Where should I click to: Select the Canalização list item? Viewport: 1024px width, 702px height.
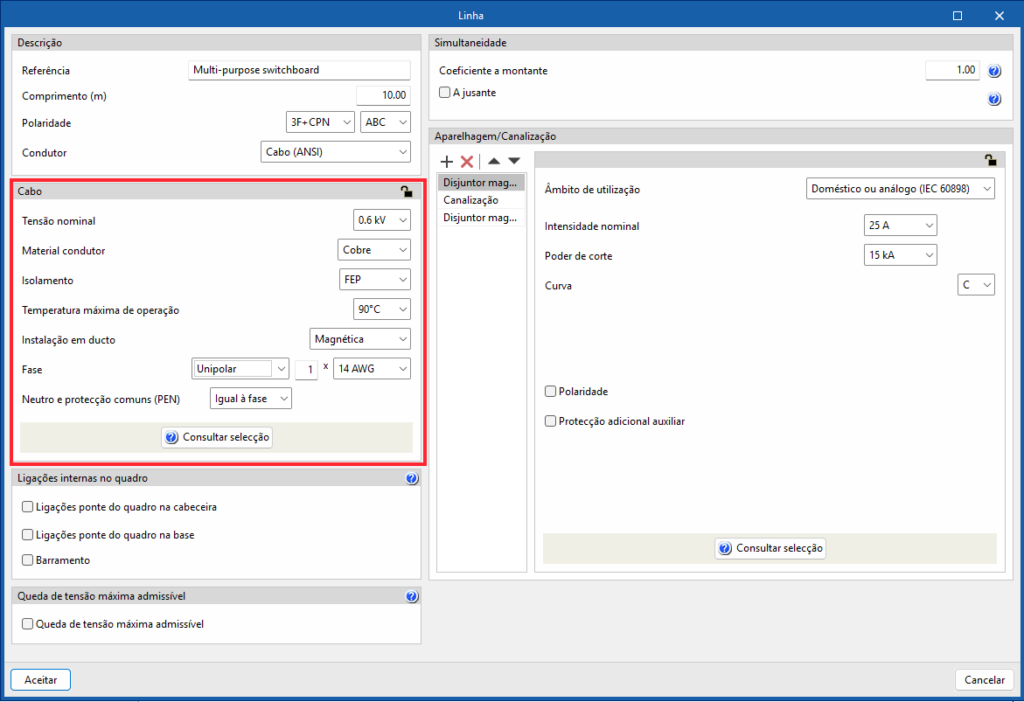481,200
